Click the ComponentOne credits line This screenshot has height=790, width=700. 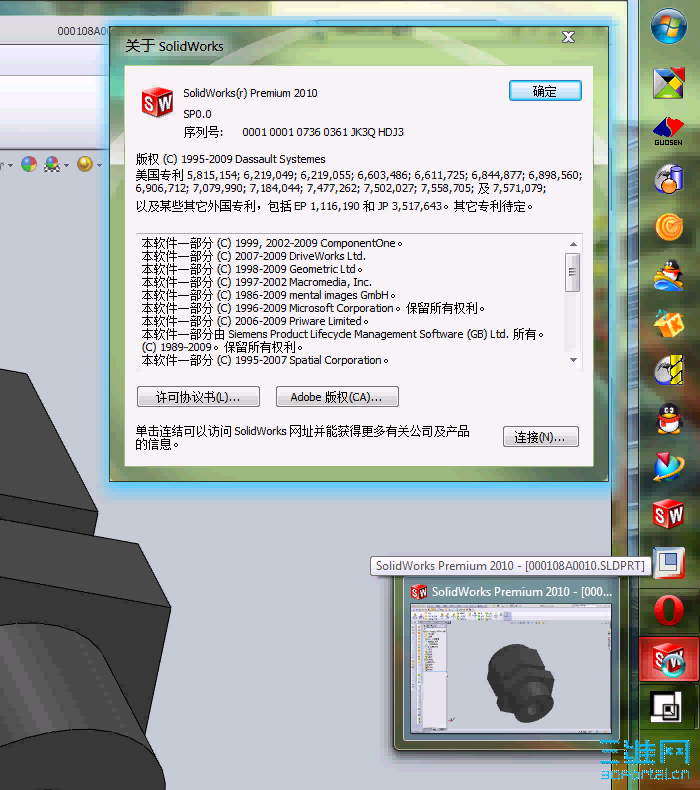[272, 243]
